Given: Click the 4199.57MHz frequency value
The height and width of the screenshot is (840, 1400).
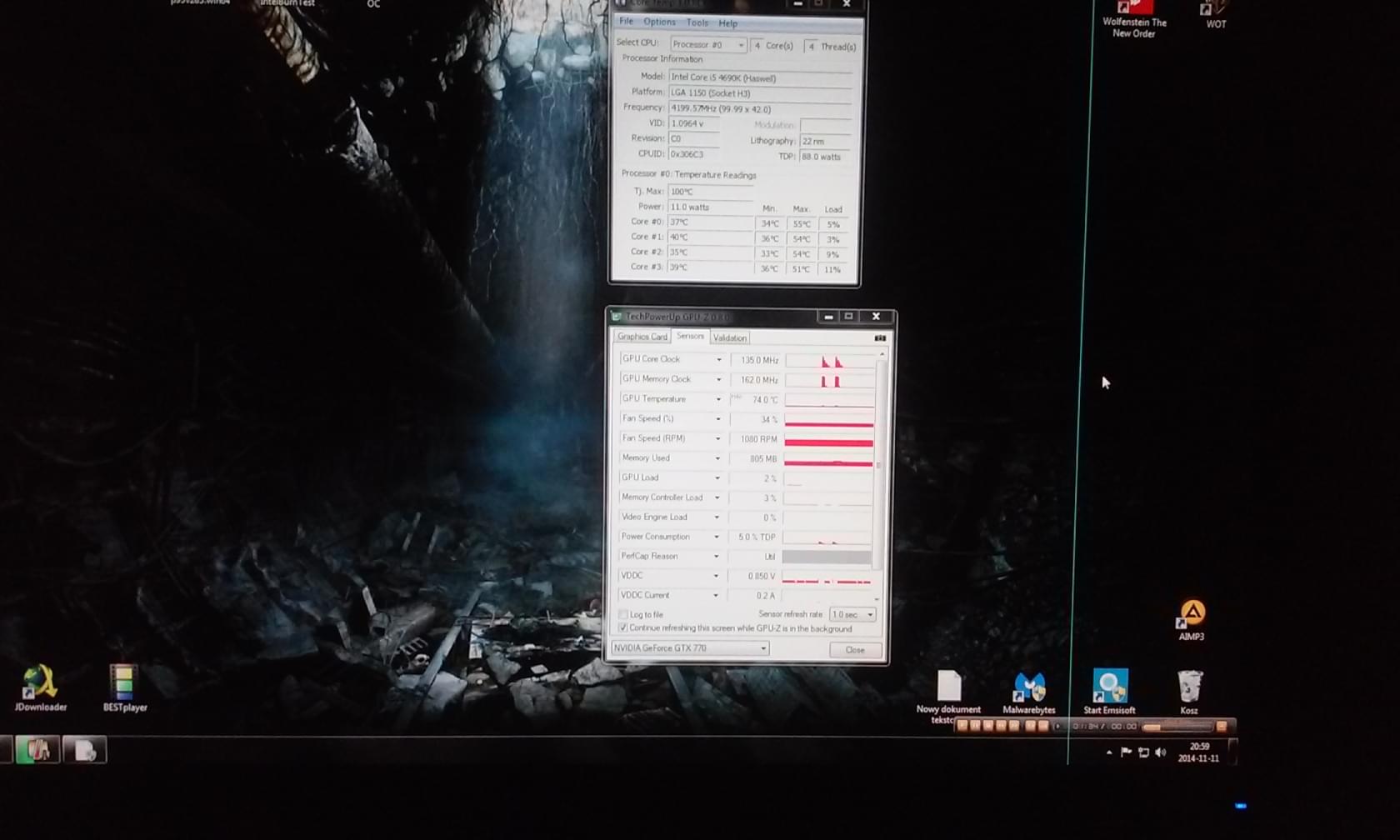Looking at the screenshot, I should 760,108.
